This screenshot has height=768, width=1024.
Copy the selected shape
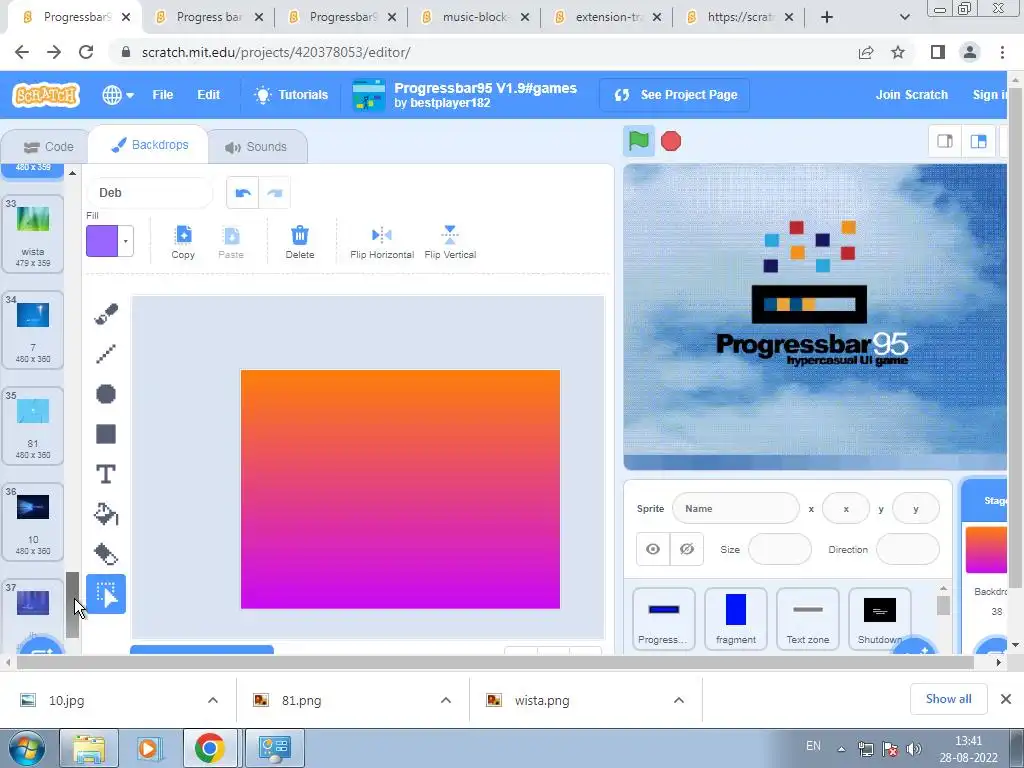coord(183,242)
